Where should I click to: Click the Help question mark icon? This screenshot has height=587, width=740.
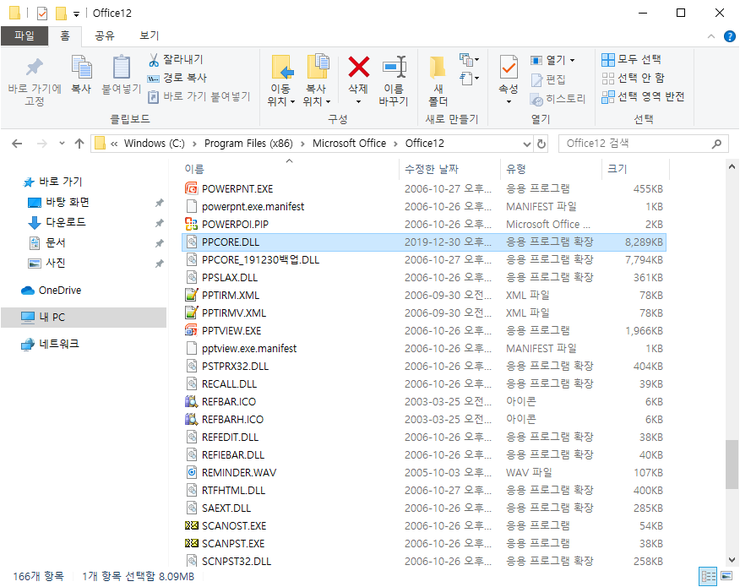[727, 36]
